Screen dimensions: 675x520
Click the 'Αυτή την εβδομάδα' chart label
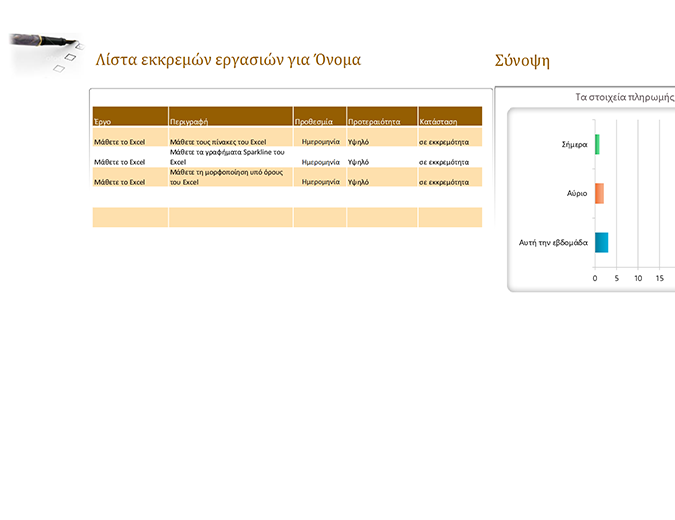pyautogui.click(x=553, y=242)
